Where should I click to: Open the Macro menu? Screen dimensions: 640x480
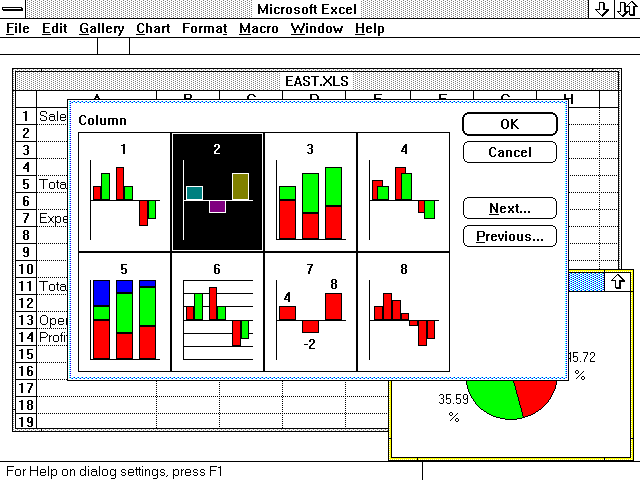coord(259,29)
